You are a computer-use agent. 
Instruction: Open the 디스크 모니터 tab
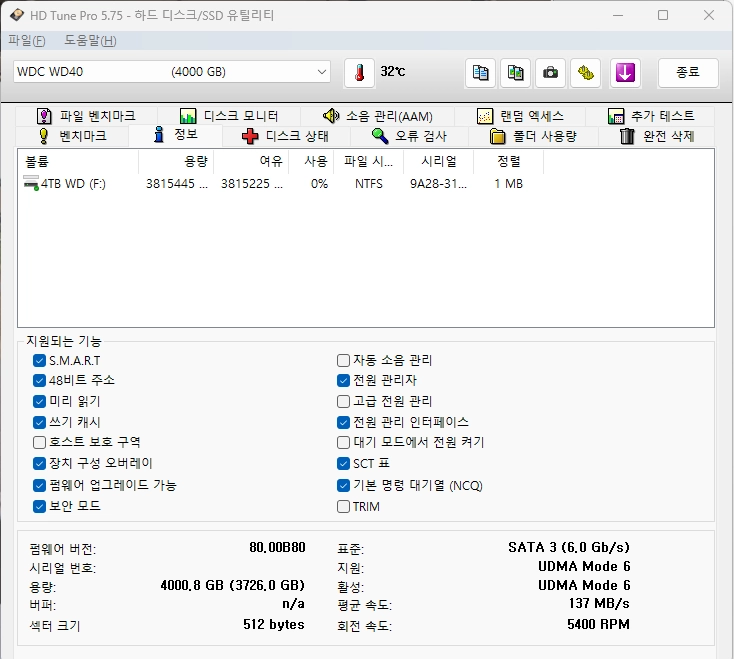click(x=229, y=116)
